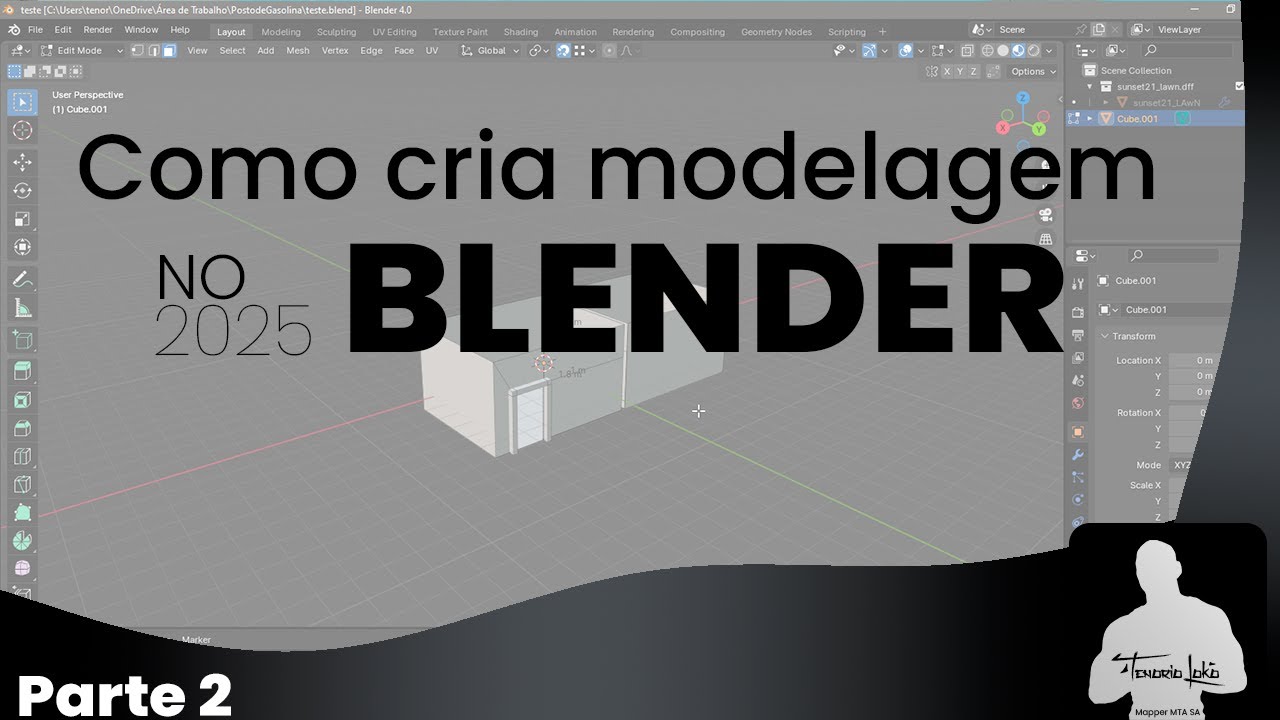The height and width of the screenshot is (720, 1280).
Task: Expand the Cube.001 outliner item
Action: 1090,118
